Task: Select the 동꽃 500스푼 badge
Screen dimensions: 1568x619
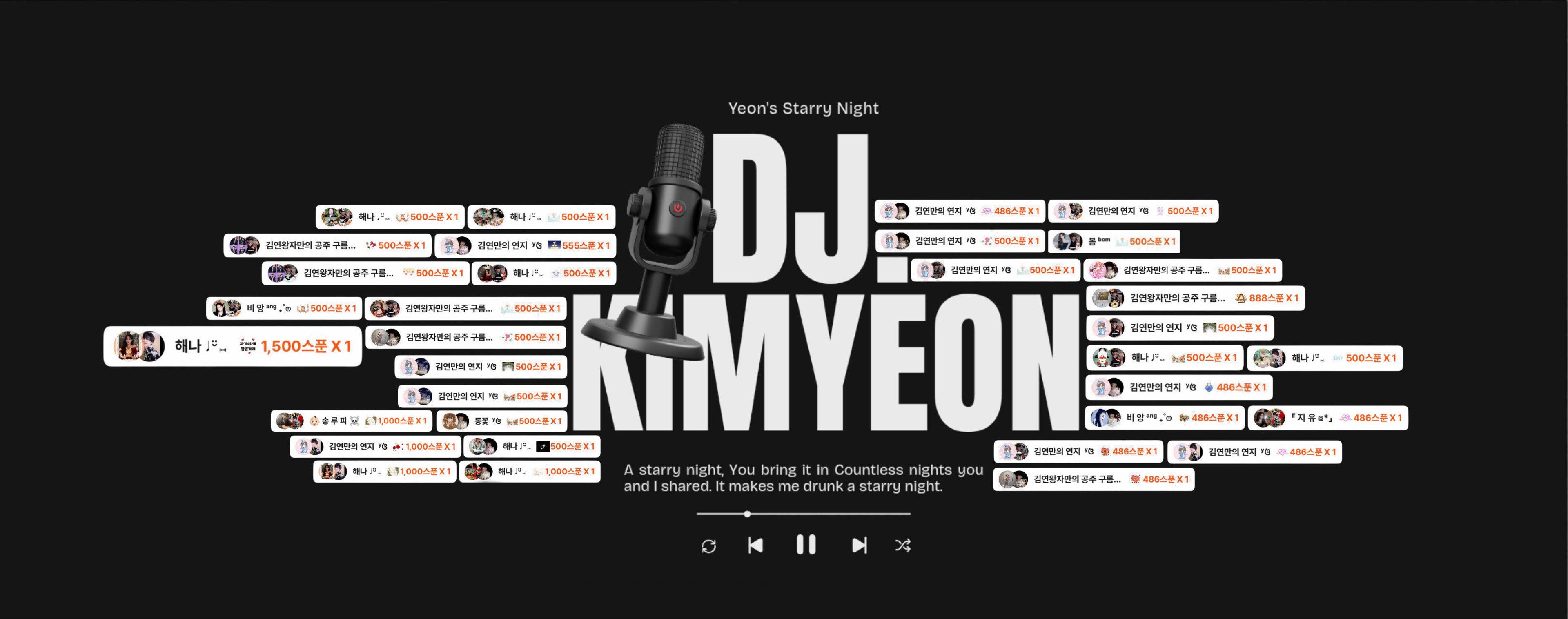Action: [501, 421]
